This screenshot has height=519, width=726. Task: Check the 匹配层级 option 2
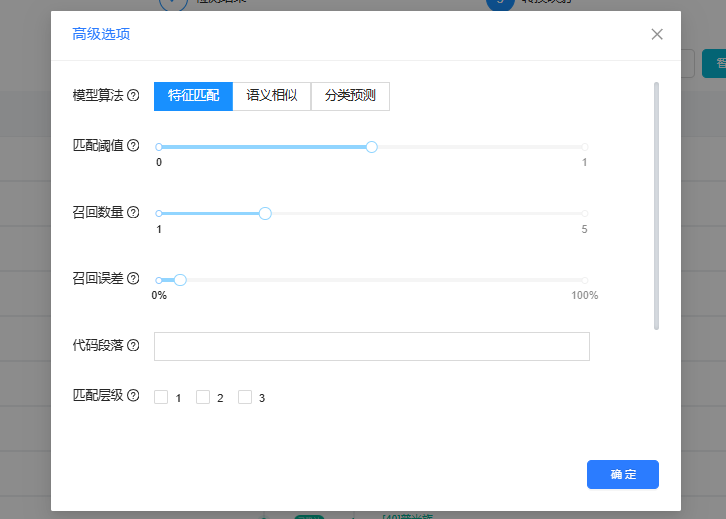tap(203, 398)
